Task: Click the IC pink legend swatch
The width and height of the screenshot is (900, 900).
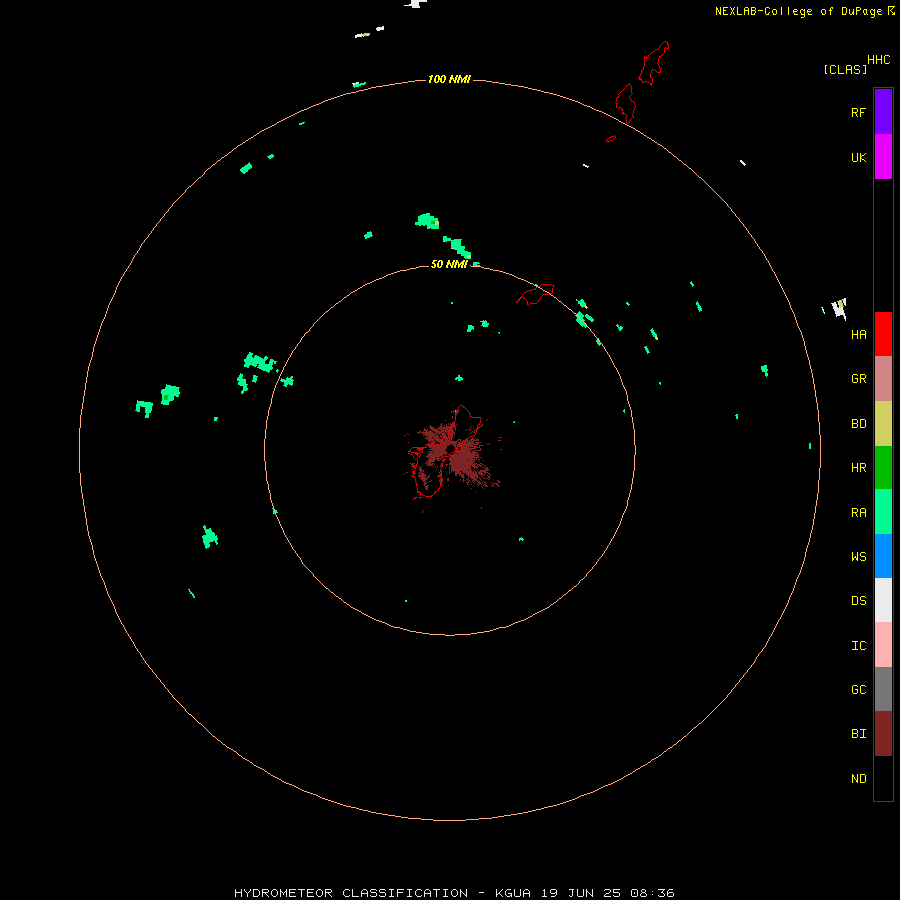Action: 883,645
